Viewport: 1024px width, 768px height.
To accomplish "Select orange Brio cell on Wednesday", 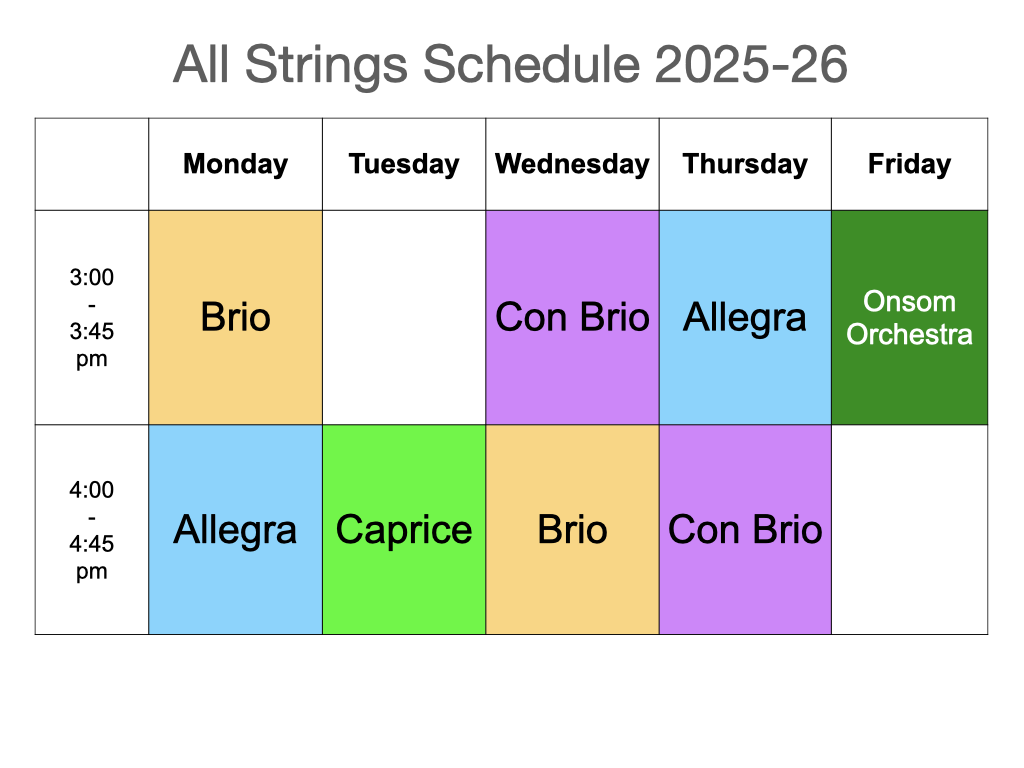I will tap(572, 530).
